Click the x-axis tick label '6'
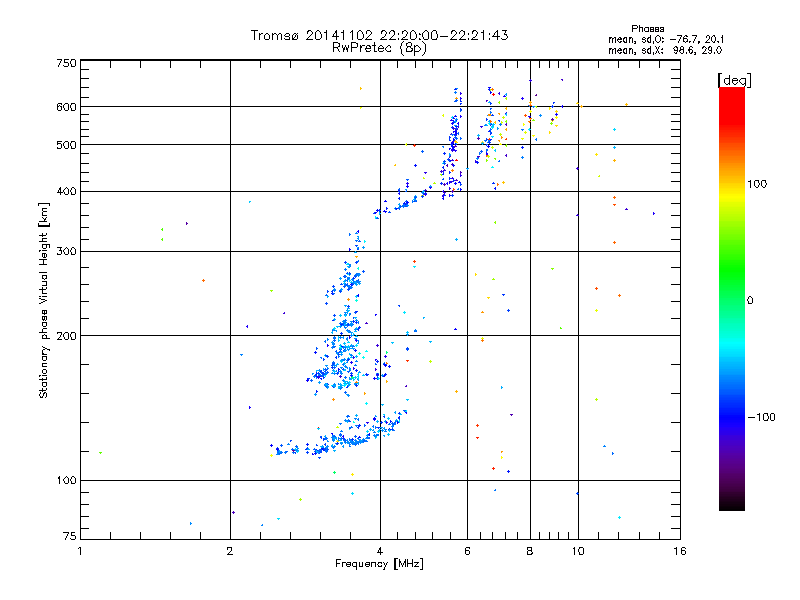 tap(467, 551)
